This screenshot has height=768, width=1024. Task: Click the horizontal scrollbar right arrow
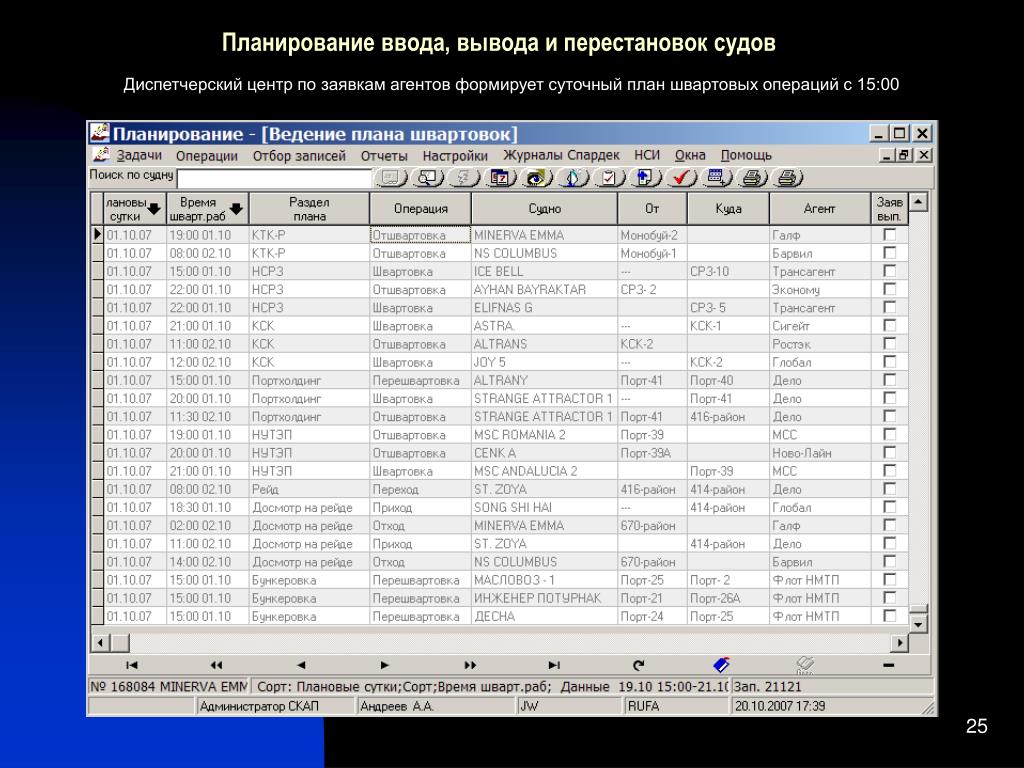coord(900,643)
